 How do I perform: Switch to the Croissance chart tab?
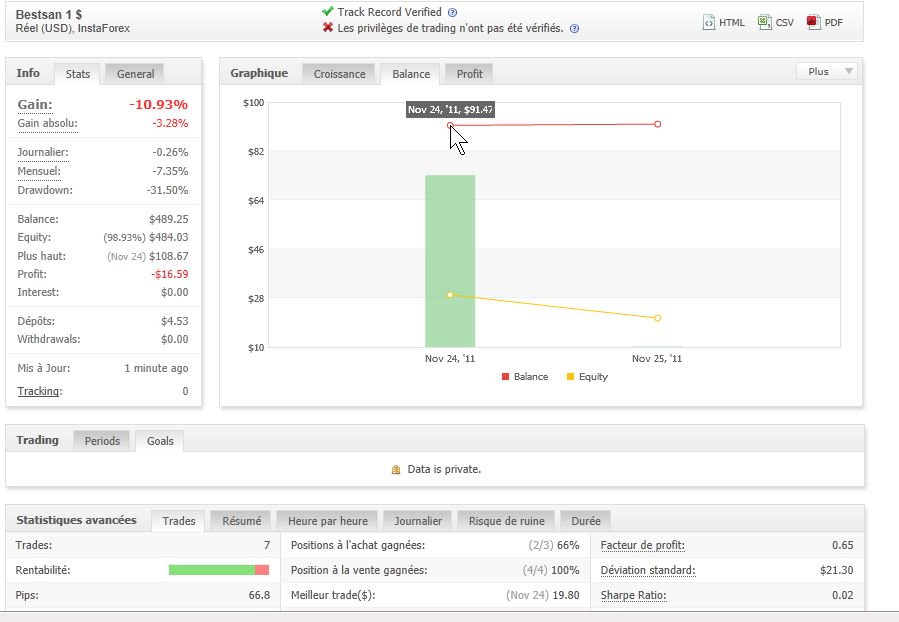pyautogui.click(x=339, y=74)
